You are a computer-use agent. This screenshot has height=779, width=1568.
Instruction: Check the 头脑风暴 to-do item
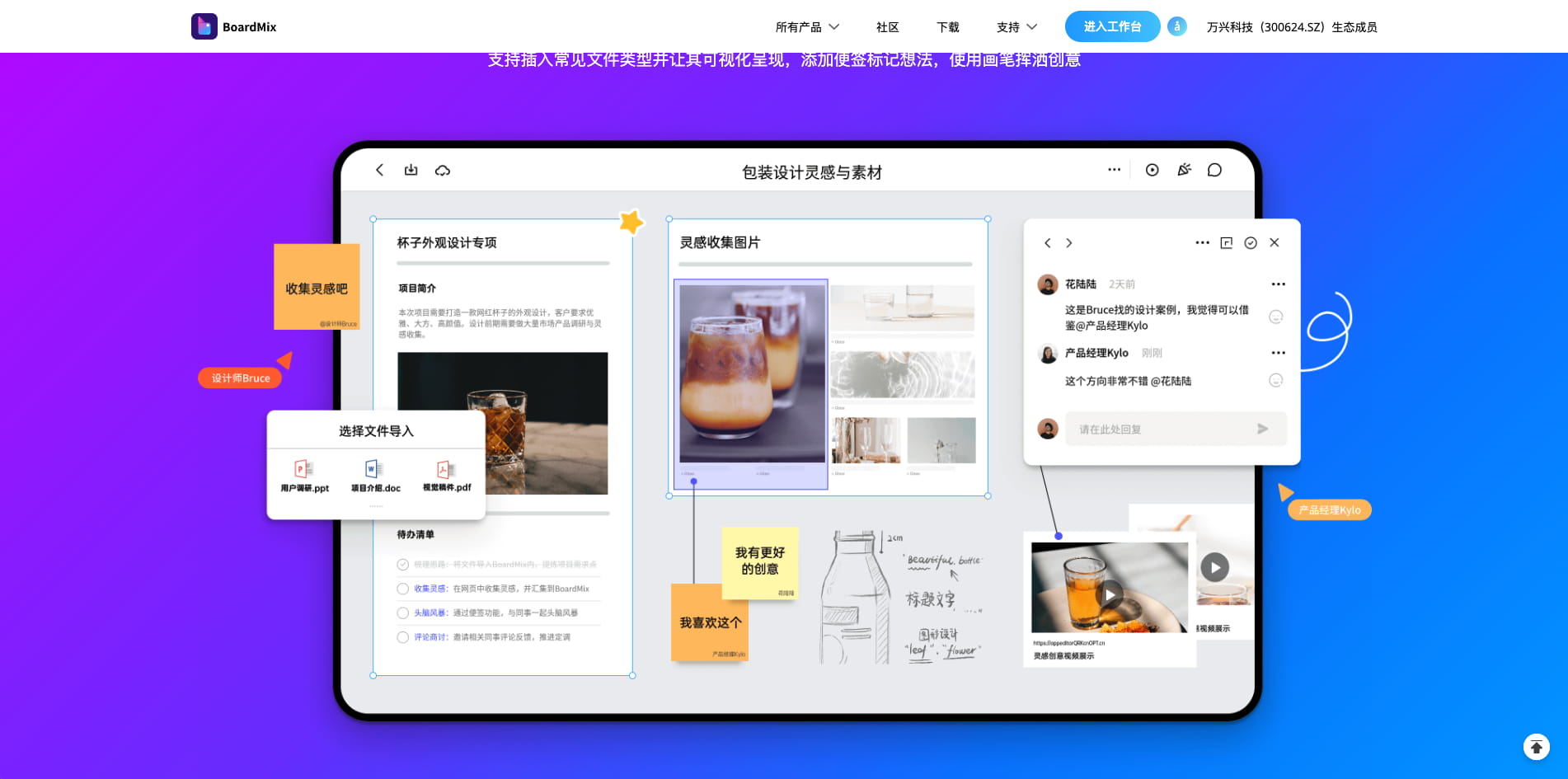[x=402, y=612]
